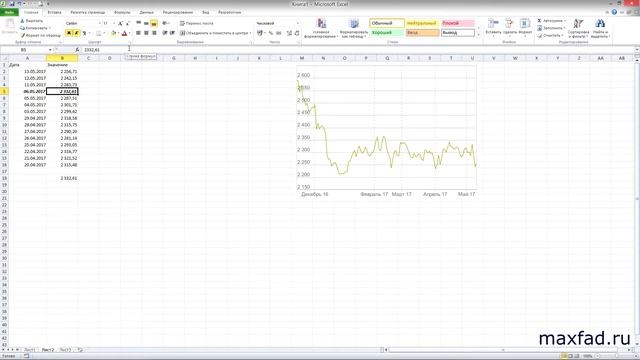Open the Formulas (Формулы) ribbon tab

click(x=122, y=12)
